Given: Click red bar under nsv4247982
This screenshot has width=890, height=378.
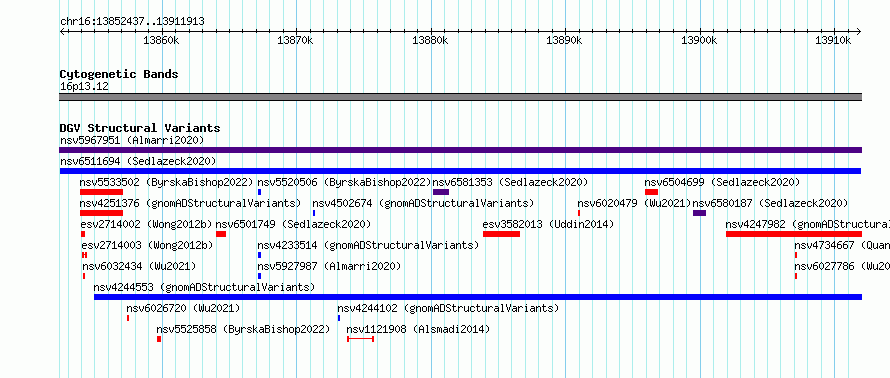Looking at the screenshot, I should tap(794, 234).
